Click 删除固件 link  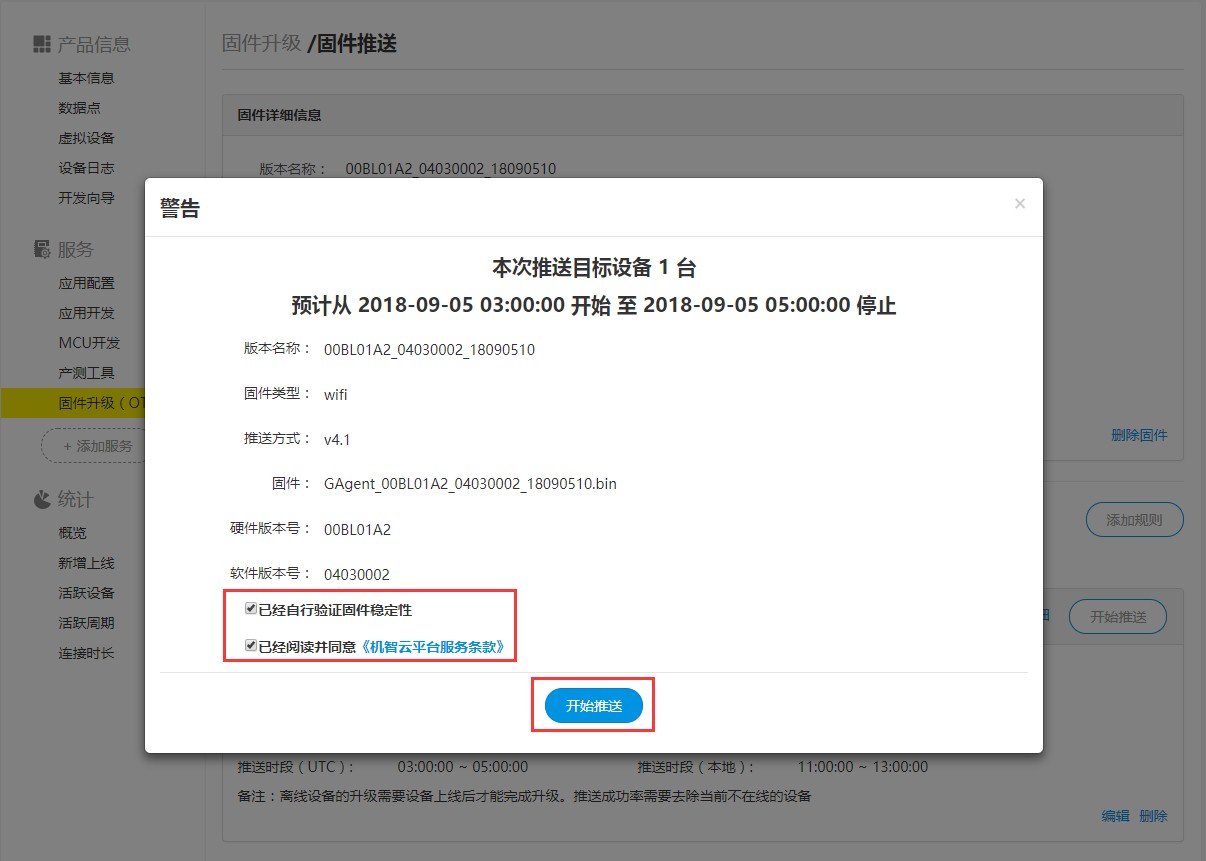[1139, 435]
